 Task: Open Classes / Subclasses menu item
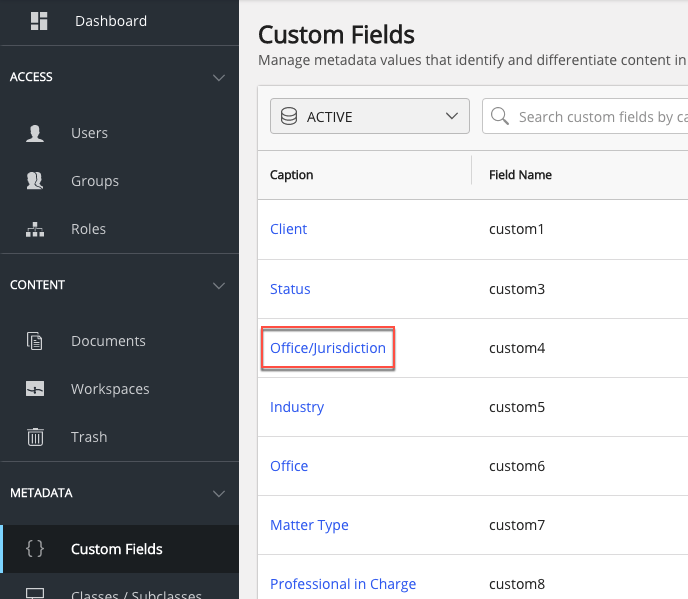coord(136,594)
